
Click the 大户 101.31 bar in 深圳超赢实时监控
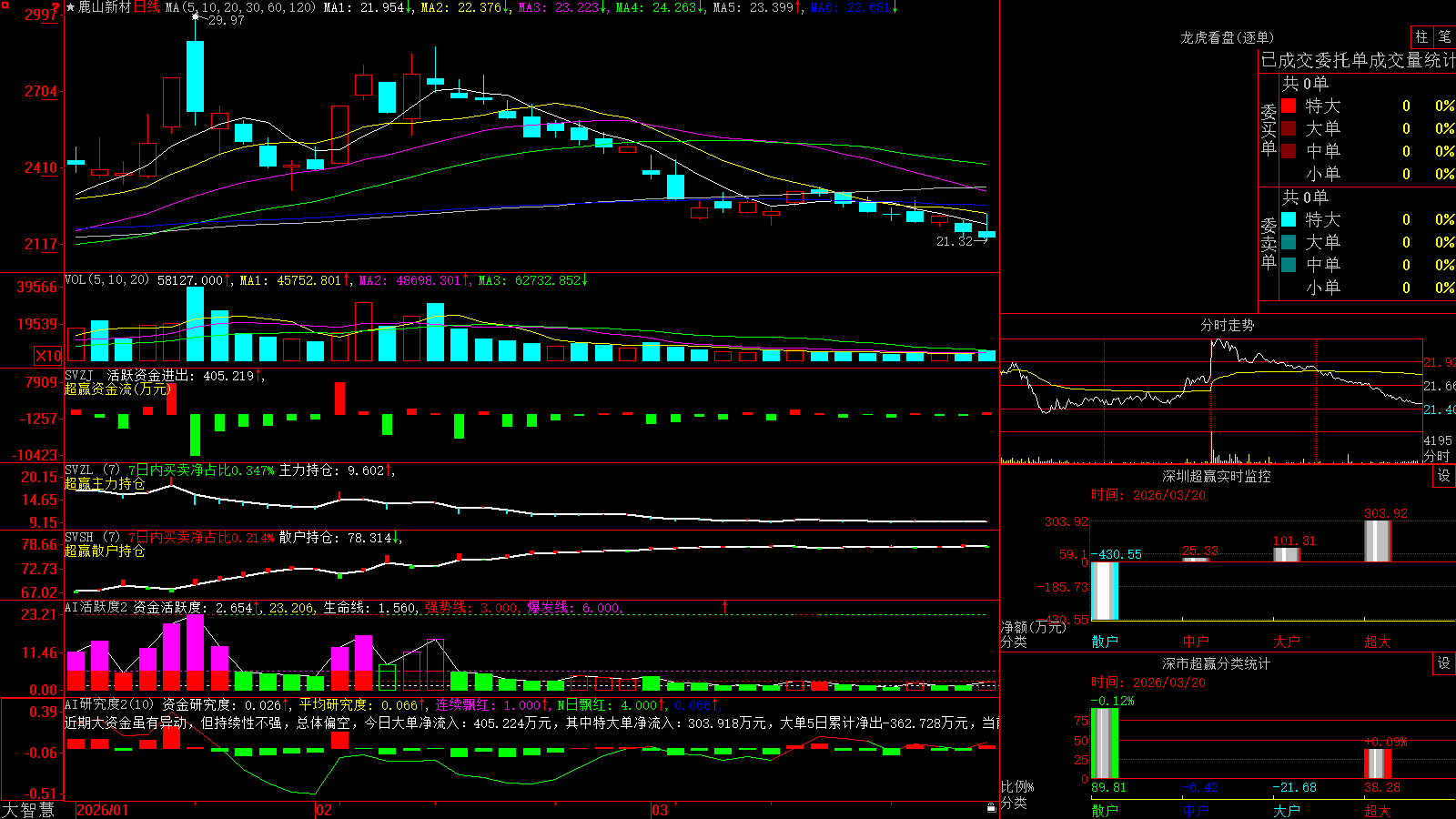point(1287,554)
